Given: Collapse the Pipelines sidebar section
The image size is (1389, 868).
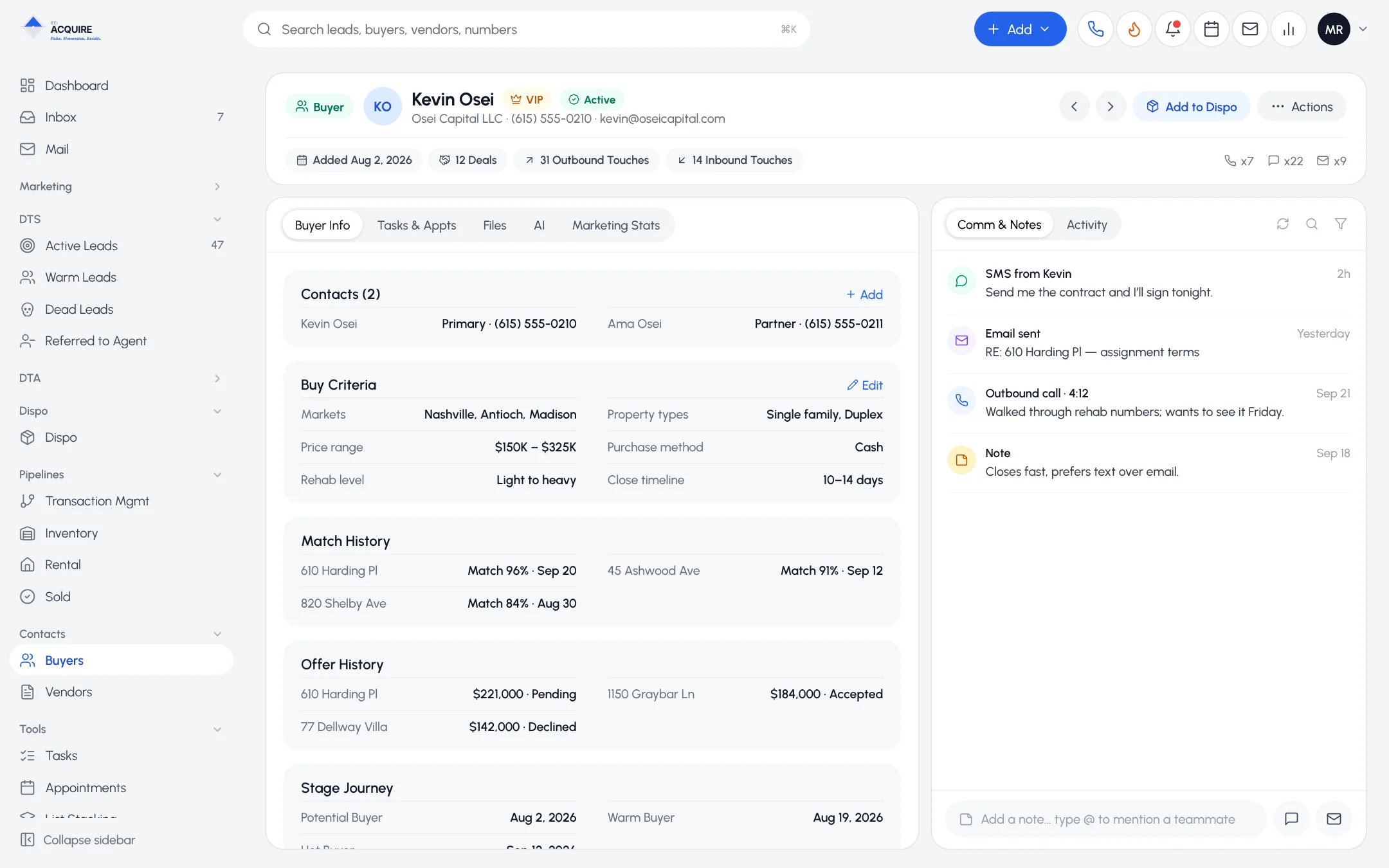Looking at the screenshot, I should click(217, 475).
